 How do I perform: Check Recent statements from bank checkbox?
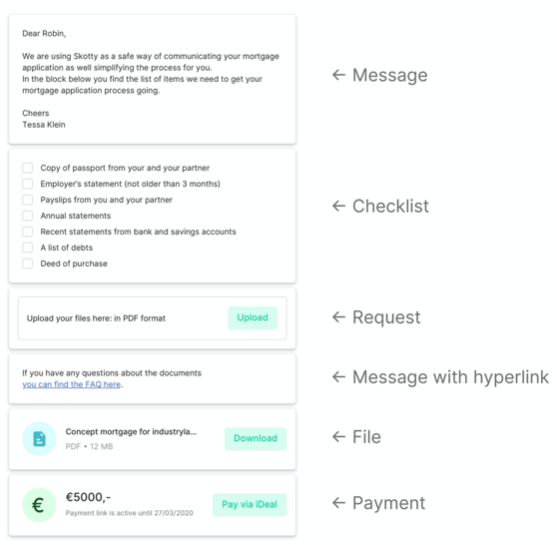click(27, 232)
